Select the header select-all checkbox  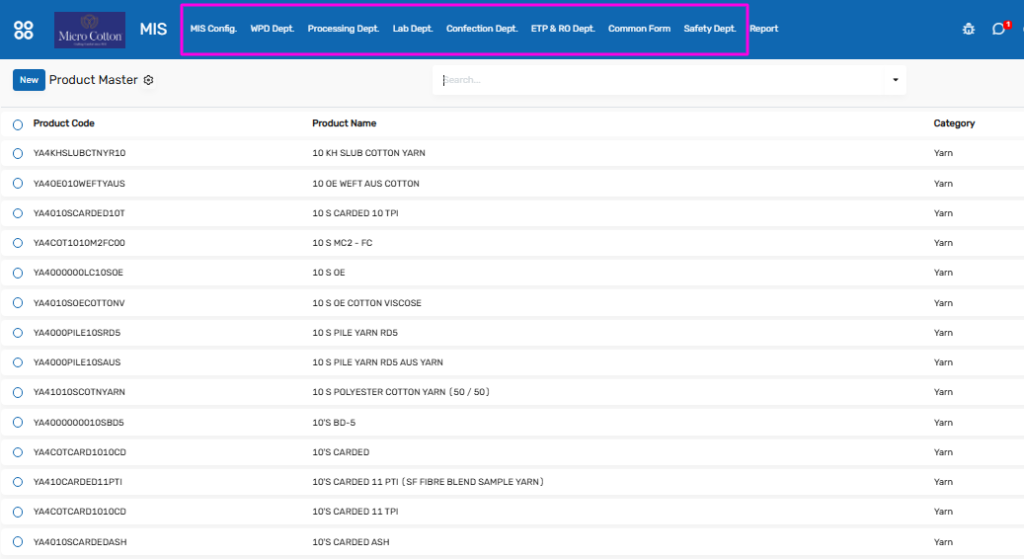coord(18,125)
